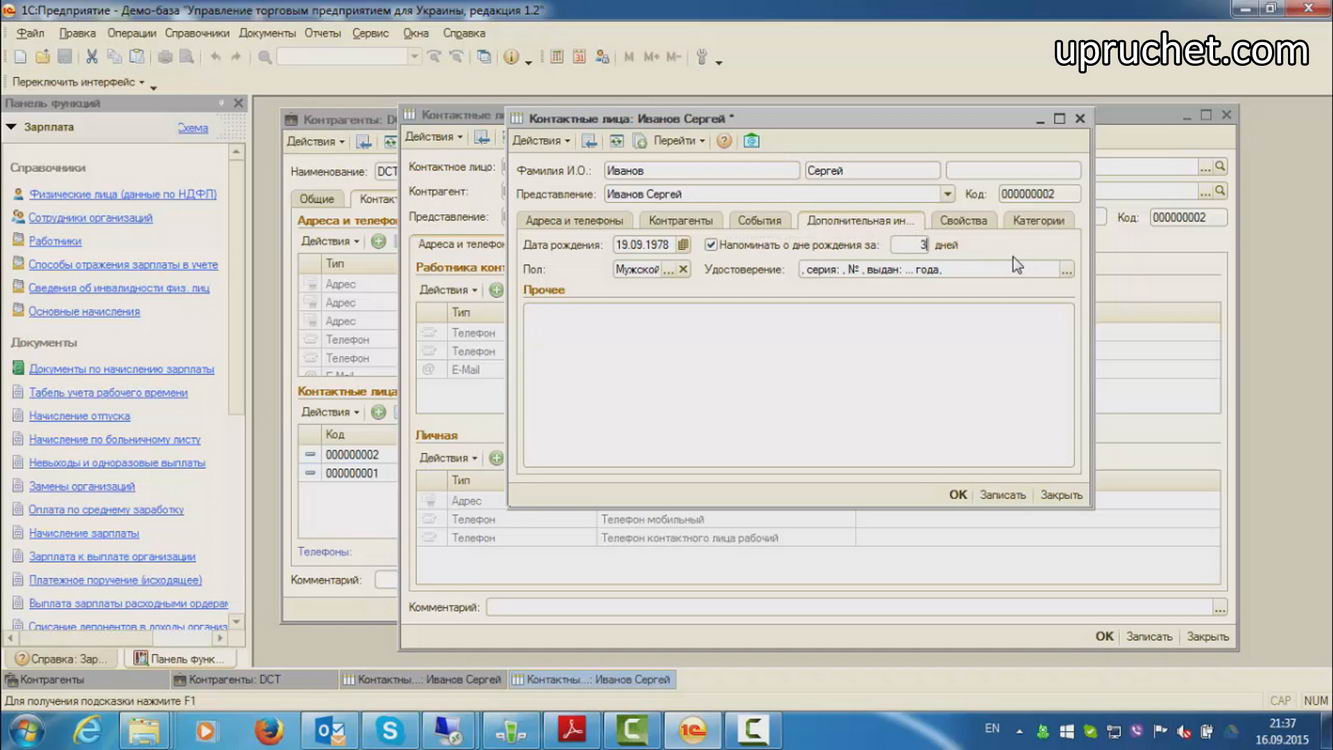
Task: Click the yellow information help icon
Action: coord(511,57)
